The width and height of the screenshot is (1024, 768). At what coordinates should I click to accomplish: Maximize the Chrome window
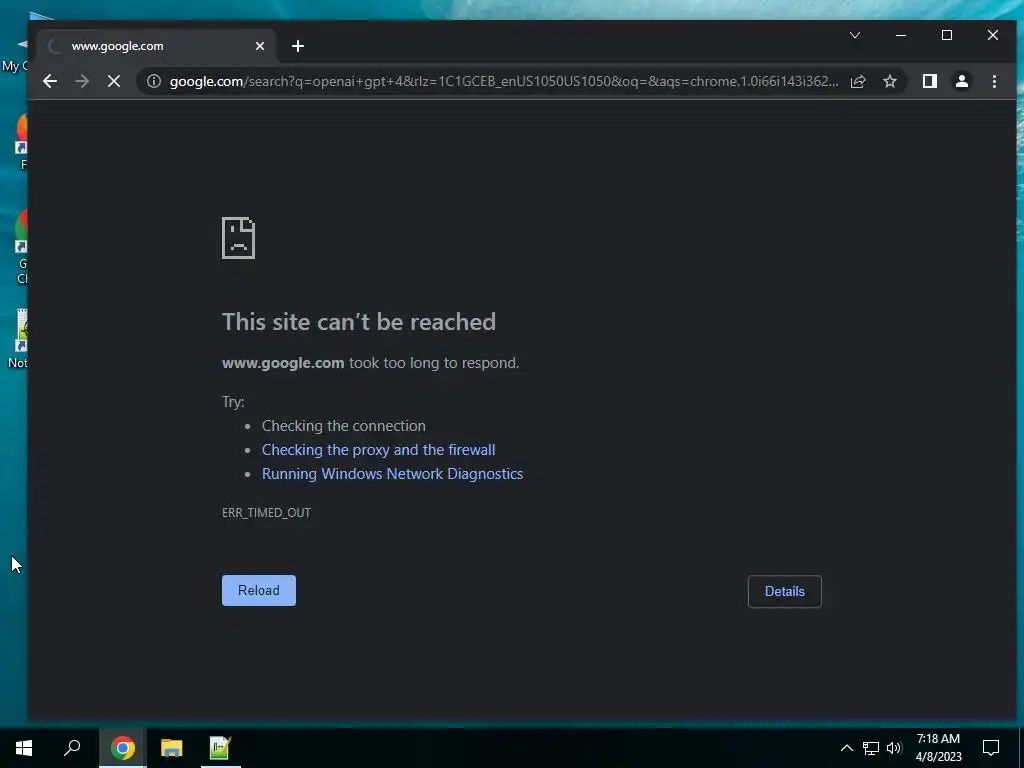tap(947, 35)
